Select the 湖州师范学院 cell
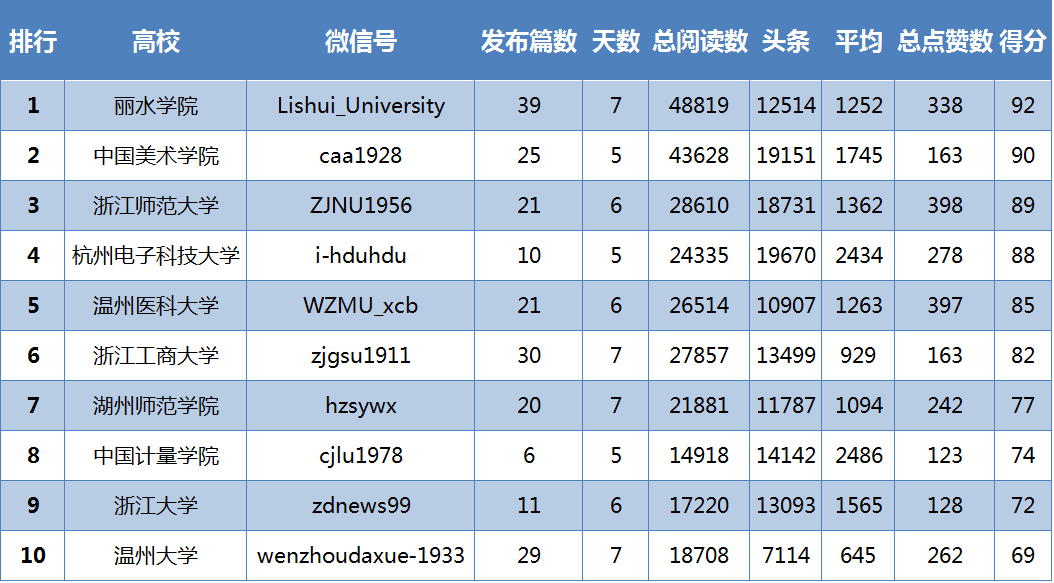 click(156, 405)
